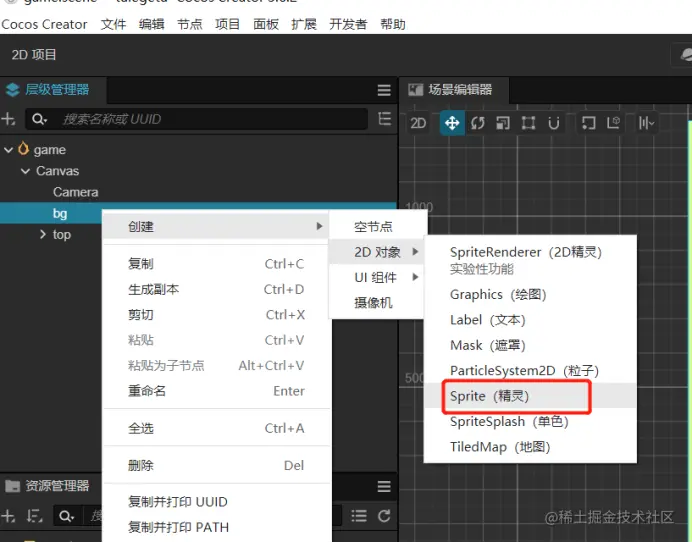Open the assets search filter magnifier
692x543 pixels.
point(66,516)
